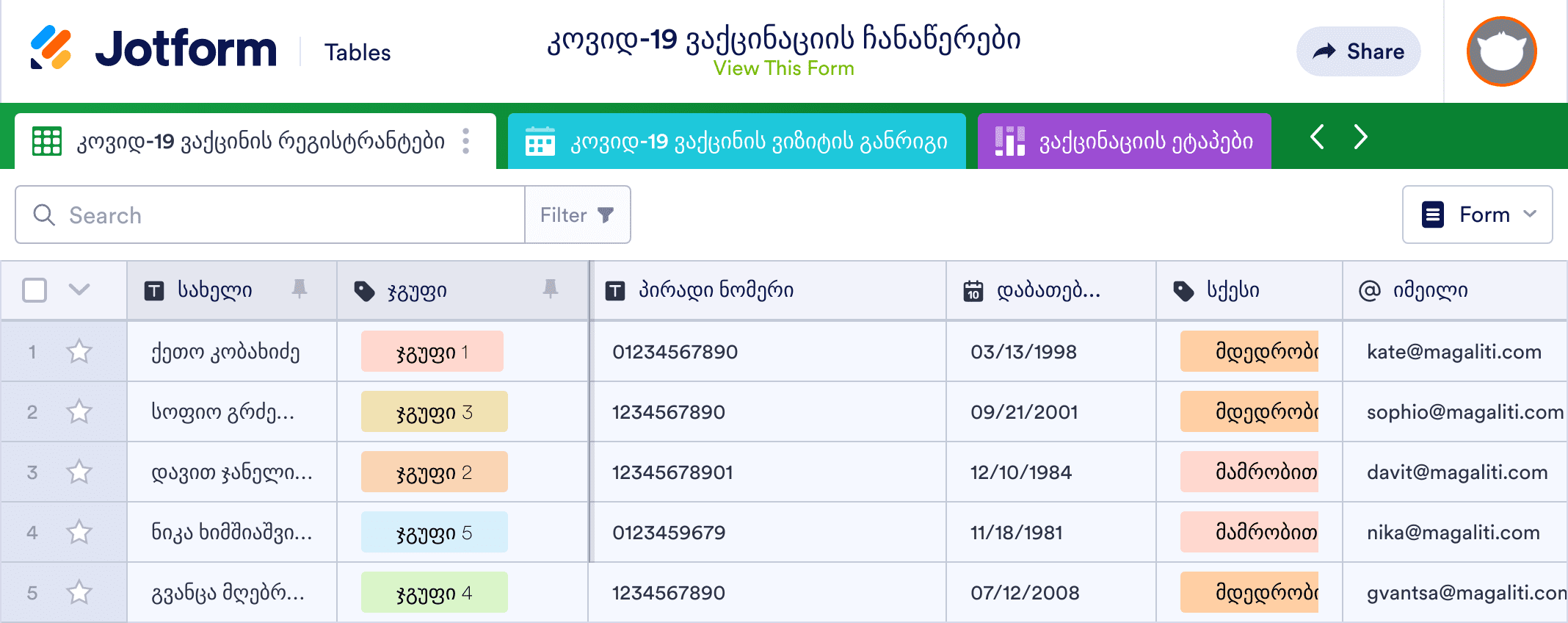Toggle the star on row 3
1568x623 pixels.
(x=79, y=472)
